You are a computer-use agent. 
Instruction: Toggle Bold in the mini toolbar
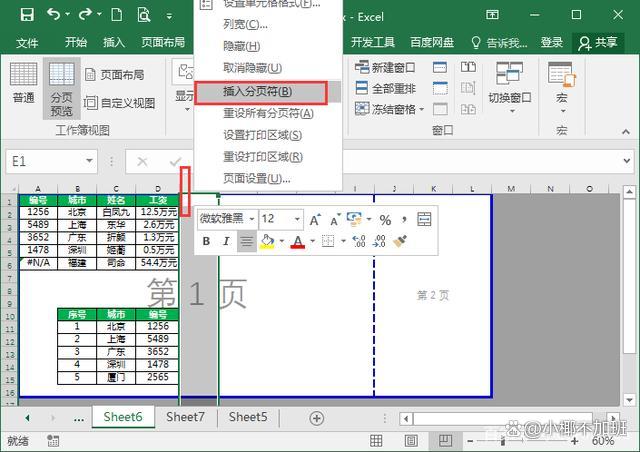(207, 241)
